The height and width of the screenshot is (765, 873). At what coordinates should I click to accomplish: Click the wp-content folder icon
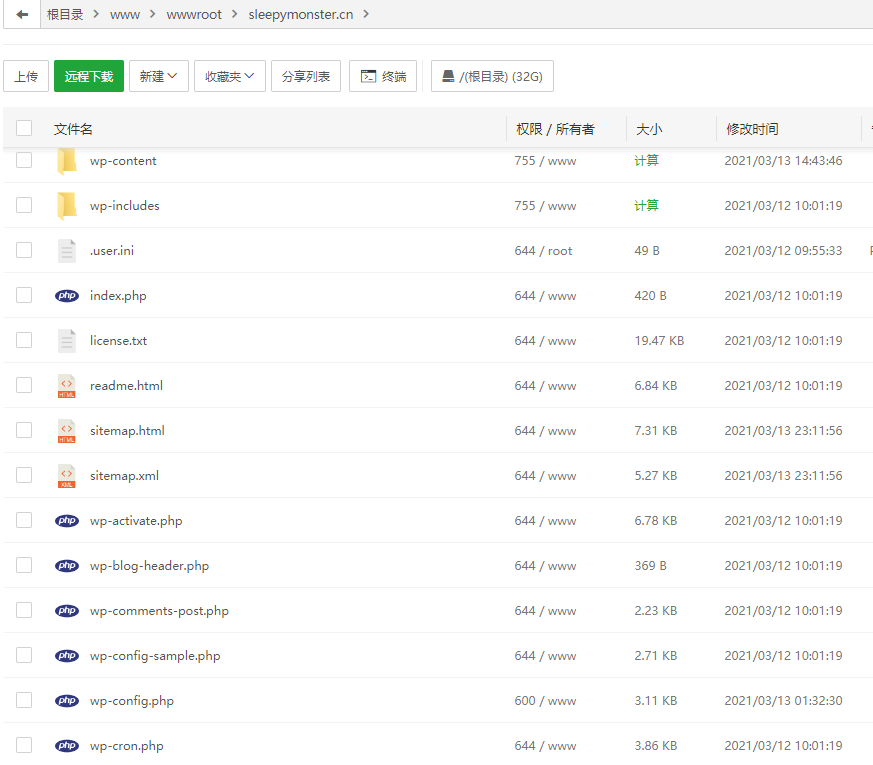[67, 161]
